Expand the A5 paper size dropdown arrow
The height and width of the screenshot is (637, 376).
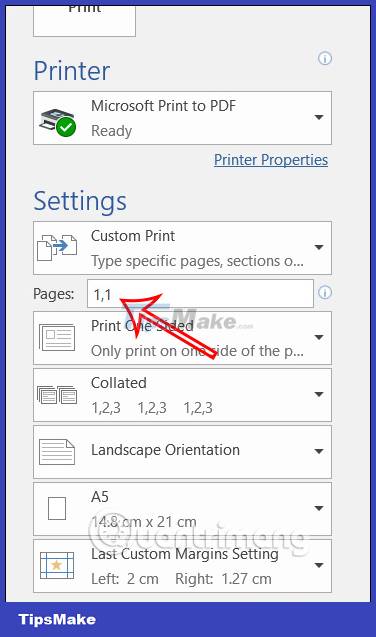(x=319, y=508)
